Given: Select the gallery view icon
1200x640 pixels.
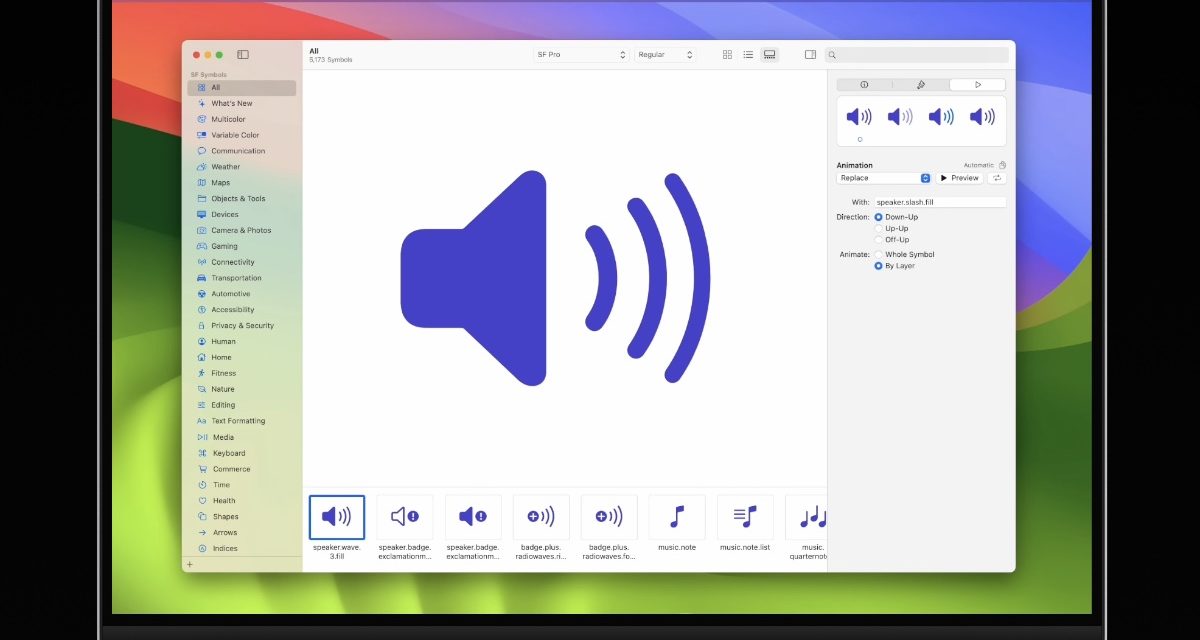Looking at the screenshot, I should coord(769,55).
